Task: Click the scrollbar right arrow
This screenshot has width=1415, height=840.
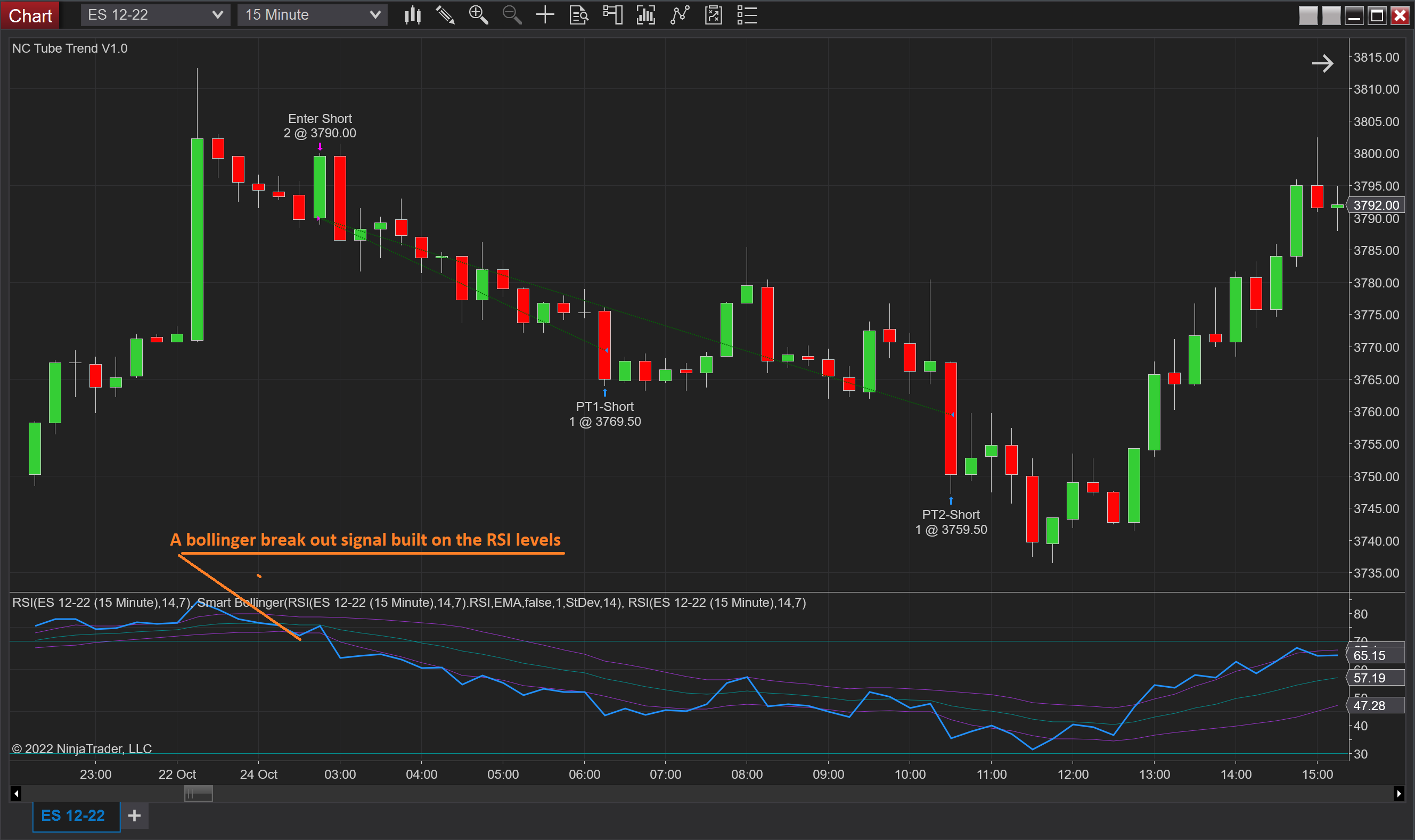Action: [1398, 794]
